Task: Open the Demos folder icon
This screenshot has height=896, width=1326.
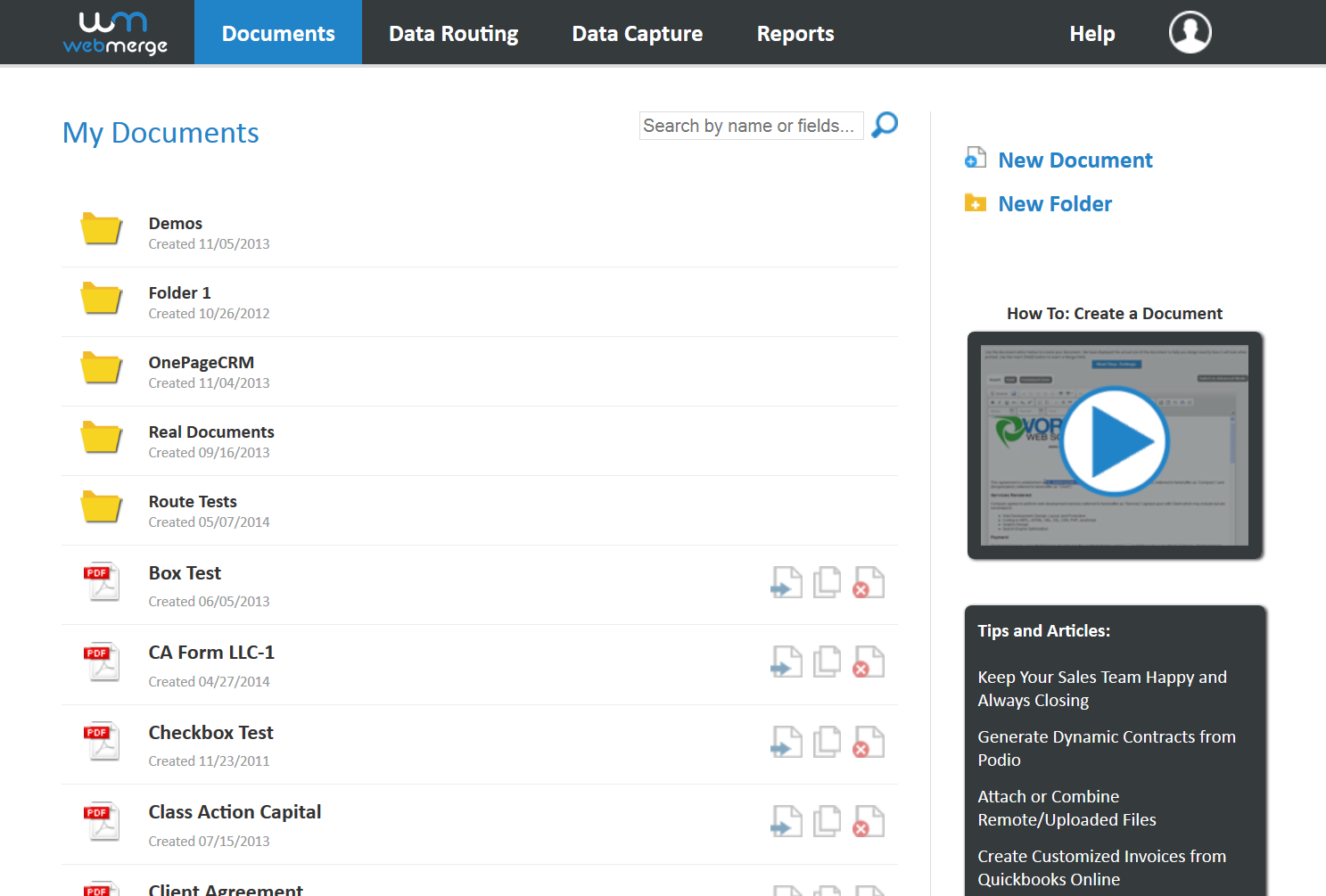Action: (x=102, y=229)
